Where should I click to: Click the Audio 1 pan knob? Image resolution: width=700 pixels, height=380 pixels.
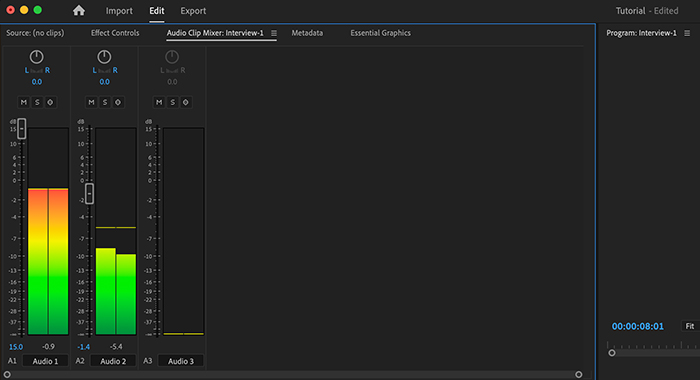click(37, 57)
